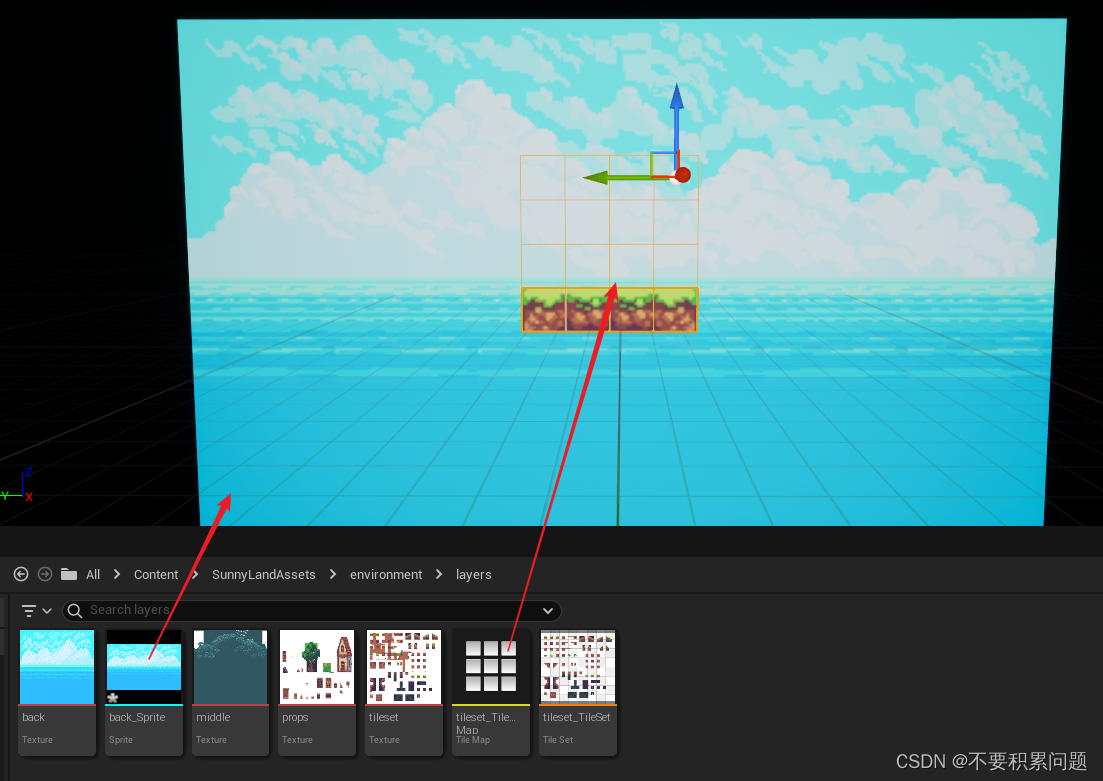This screenshot has width=1103, height=781.
Task: Open the saved searches dropdown arrow
Action: coord(548,610)
